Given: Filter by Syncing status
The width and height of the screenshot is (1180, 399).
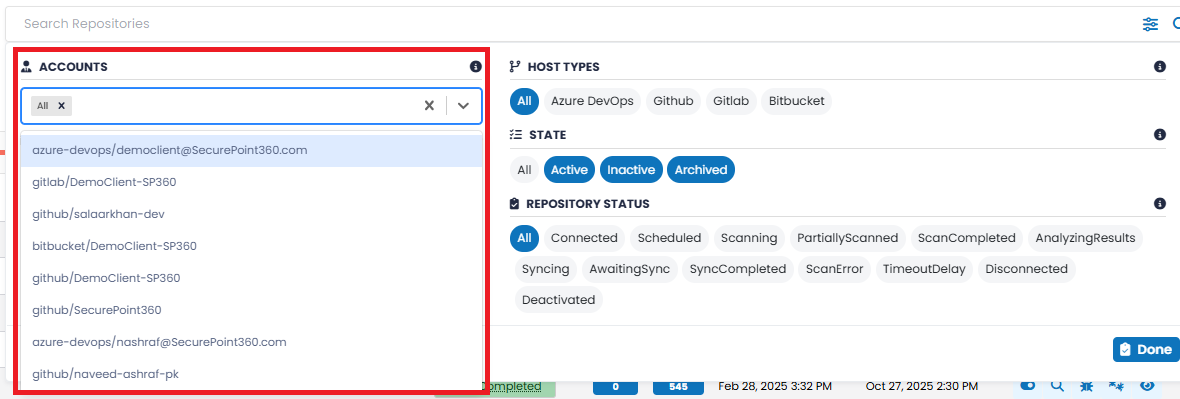Looking at the screenshot, I should 546,270.
